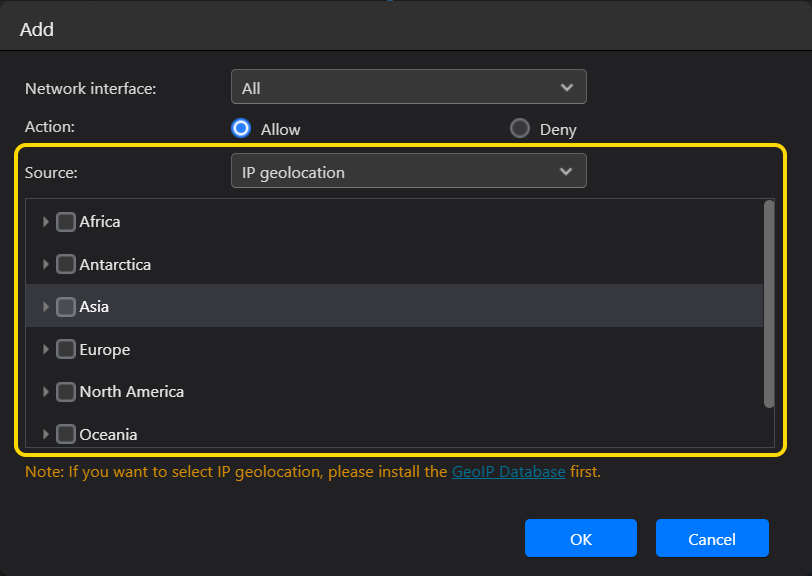This screenshot has width=812, height=576.
Task: Open the GeoIP Database link
Action: pyautogui.click(x=509, y=472)
